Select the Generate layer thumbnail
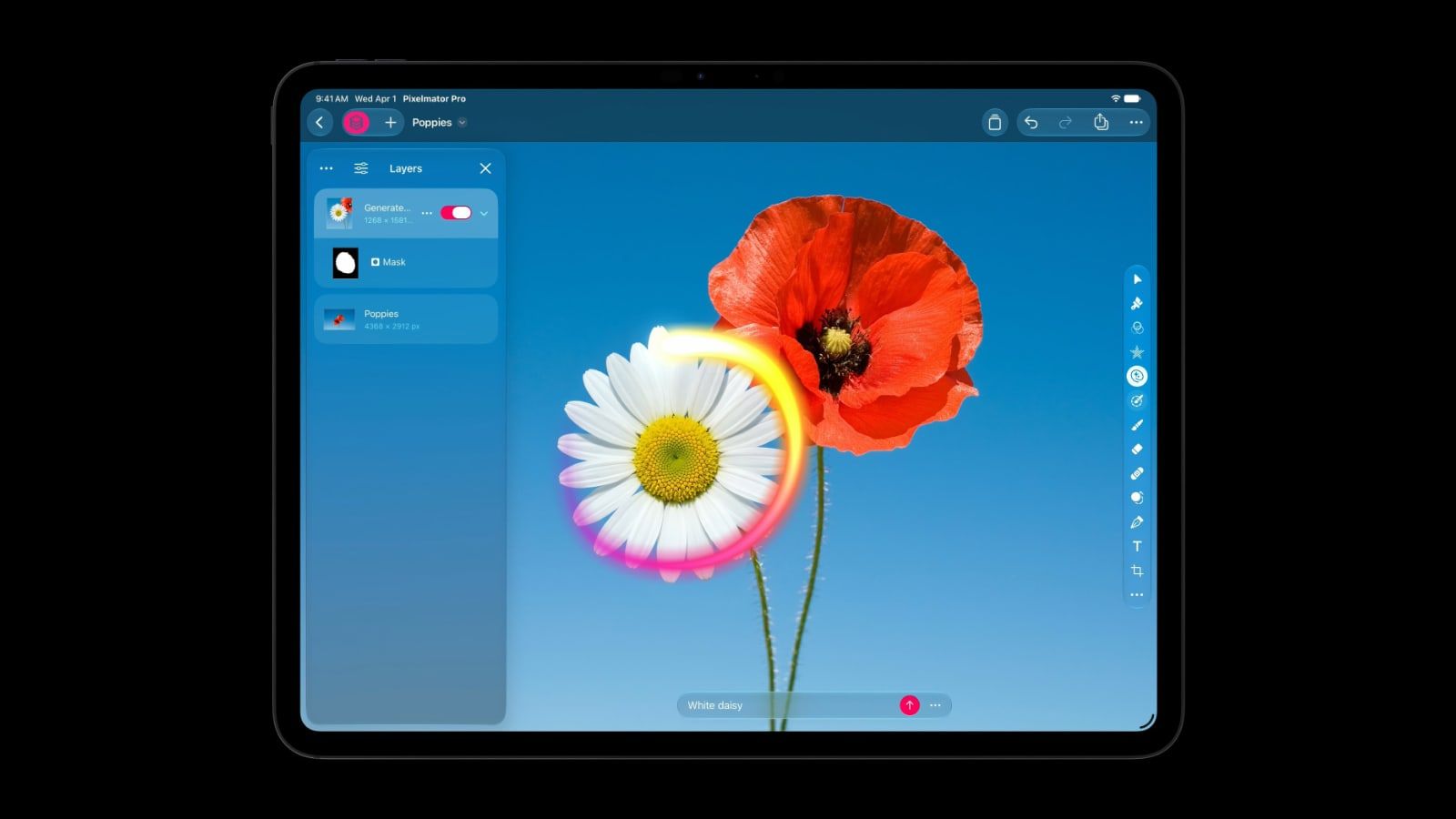This screenshot has width=1456, height=819. tap(339, 213)
